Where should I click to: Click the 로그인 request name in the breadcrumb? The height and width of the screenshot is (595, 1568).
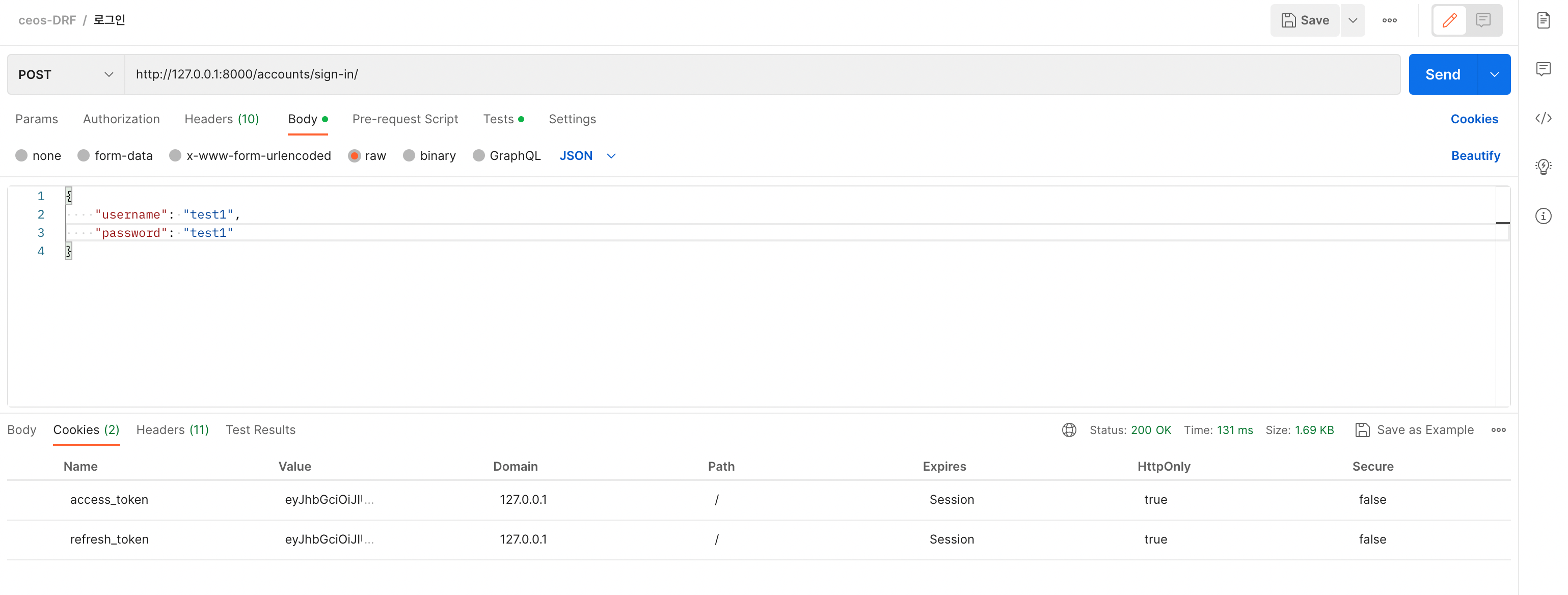(x=109, y=20)
